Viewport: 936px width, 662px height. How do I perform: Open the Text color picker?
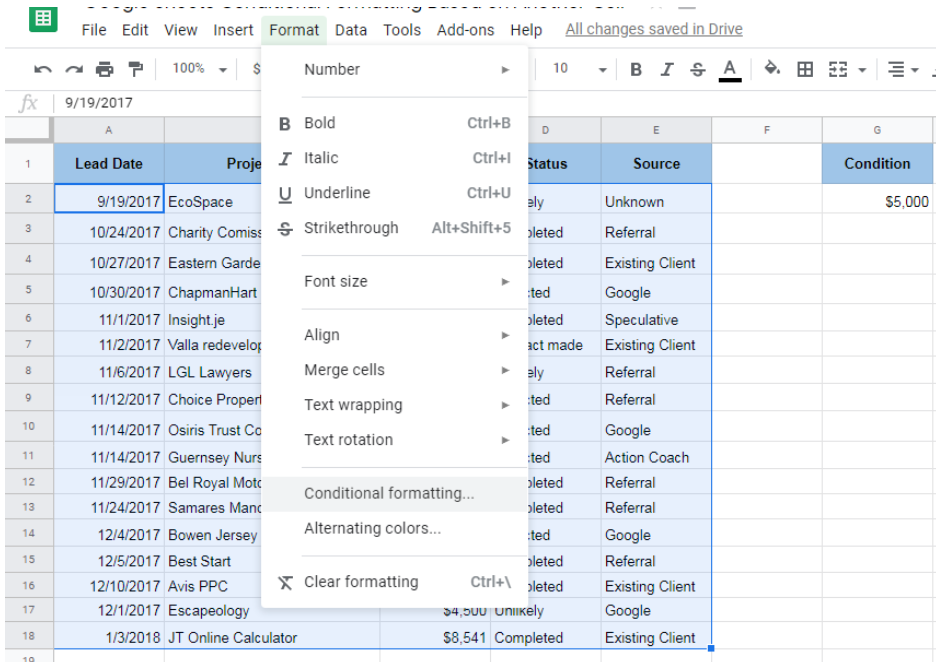point(728,69)
